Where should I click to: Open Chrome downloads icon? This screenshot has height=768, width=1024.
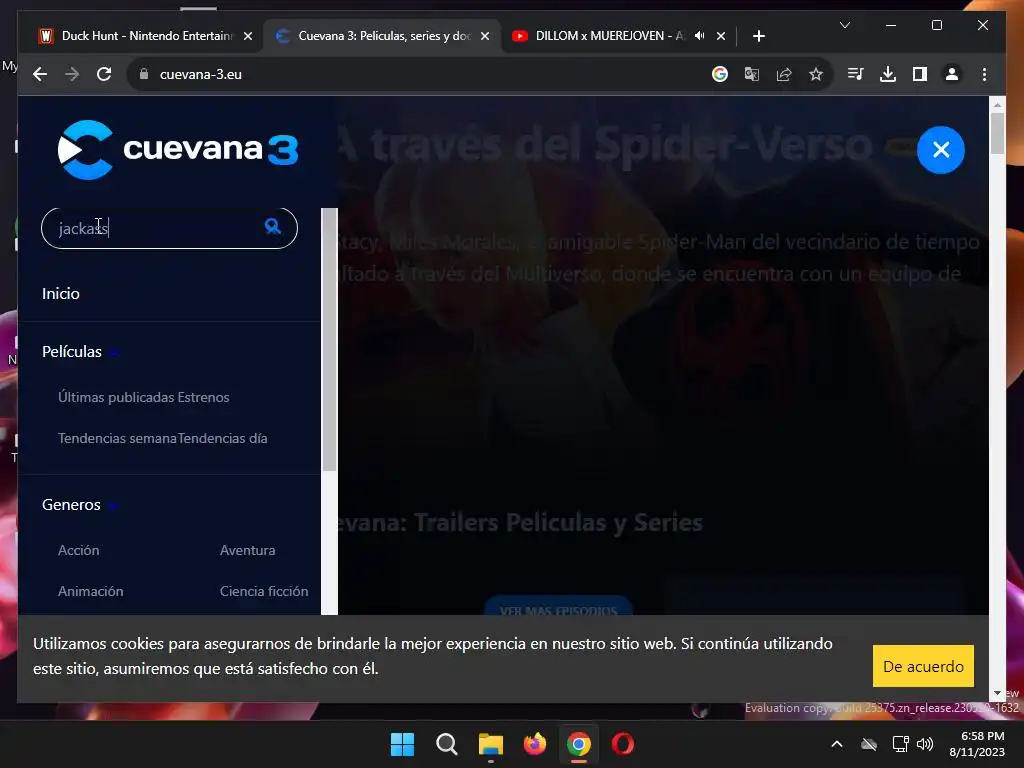(888, 74)
